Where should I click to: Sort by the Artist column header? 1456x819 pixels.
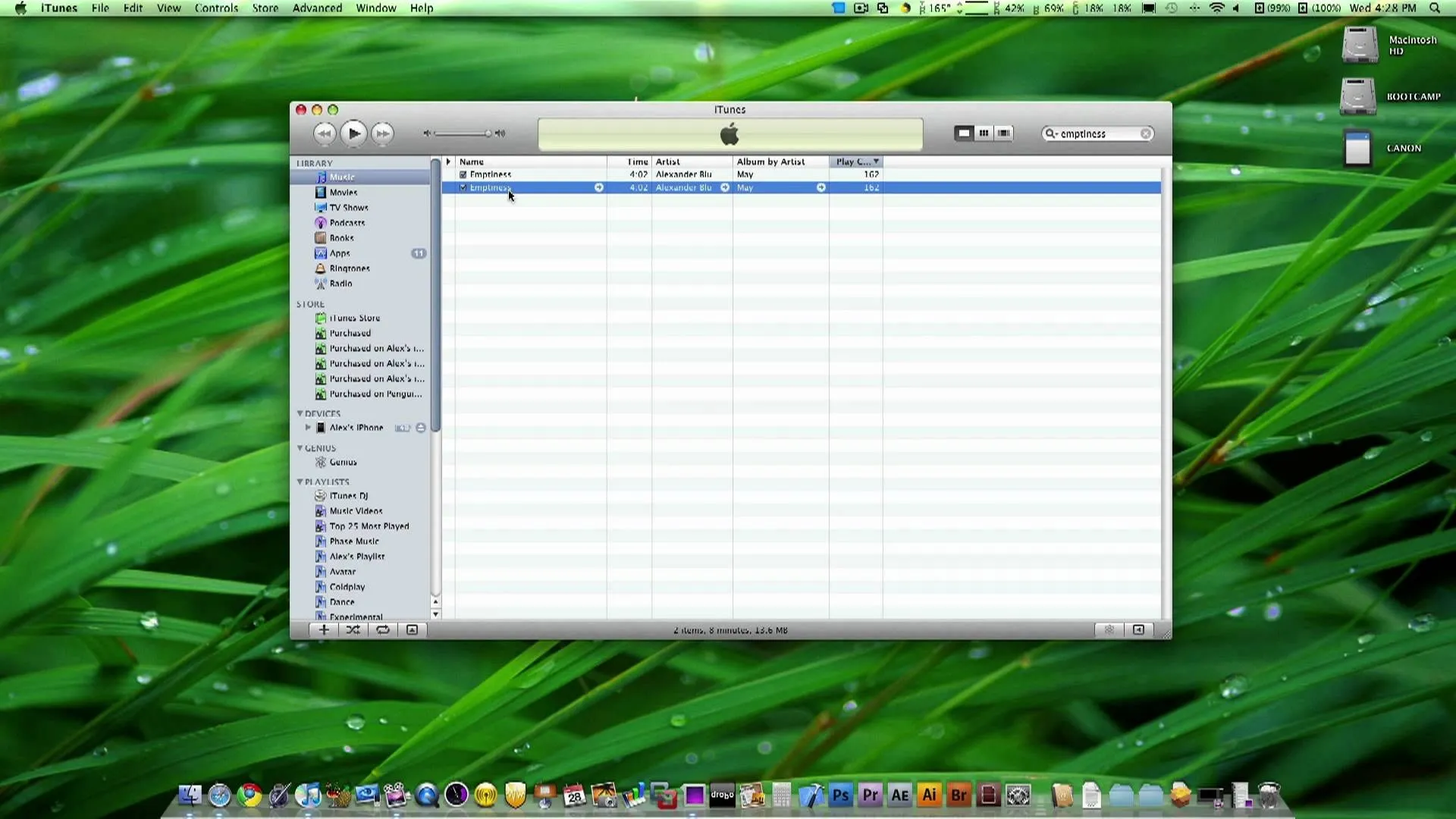coord(692,162)
